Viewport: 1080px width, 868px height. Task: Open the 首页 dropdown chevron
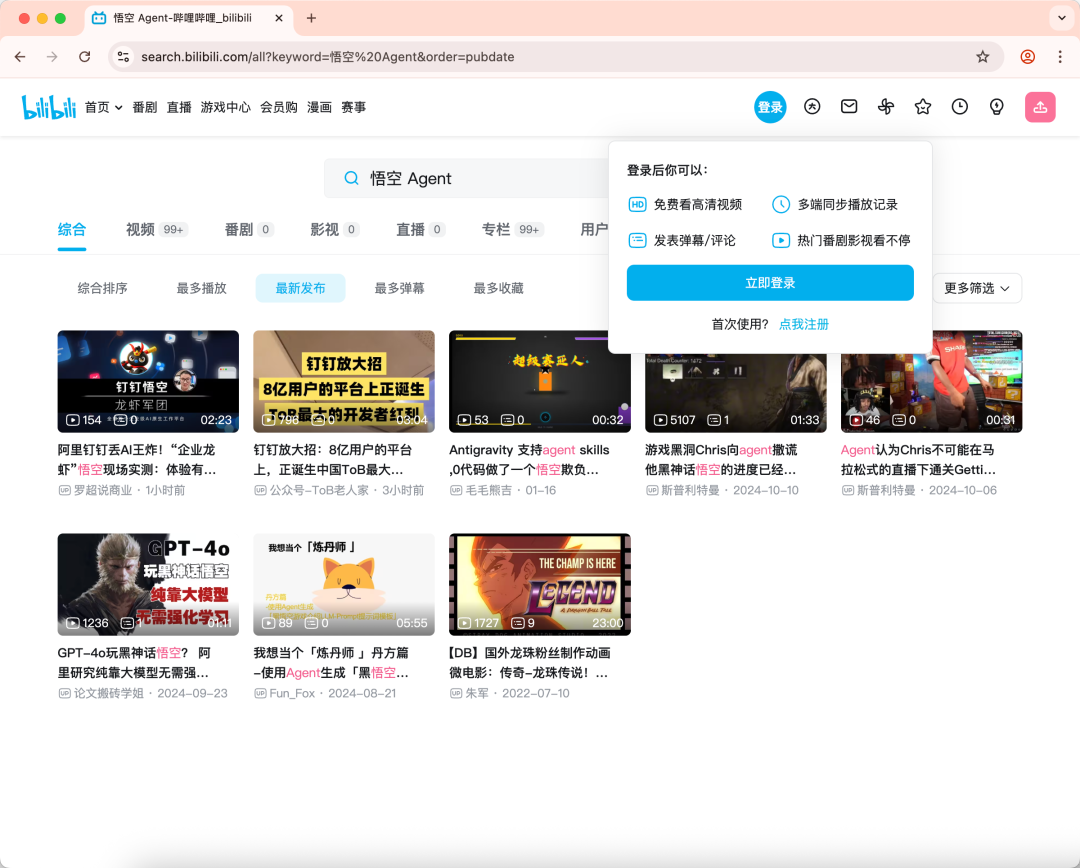tap(119, 106)
